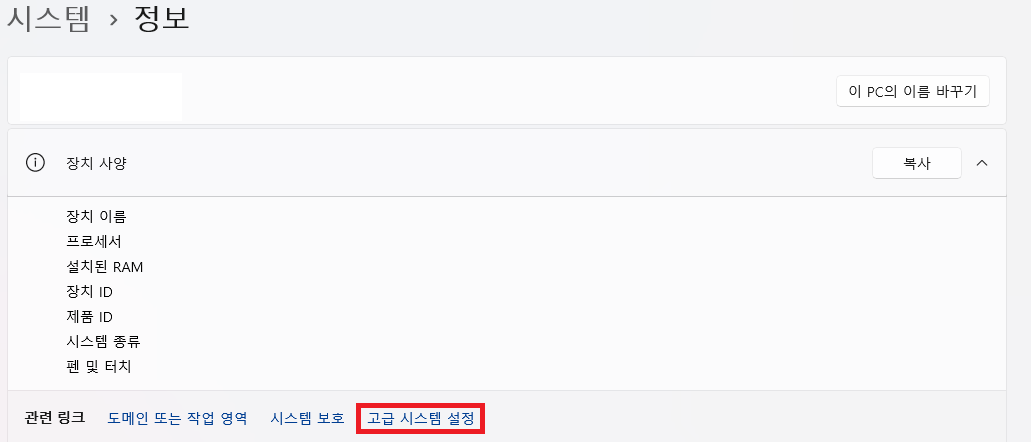Select the 장치 이름 row label
This screenshot has width=1031, height=442.
coord(96,216)
